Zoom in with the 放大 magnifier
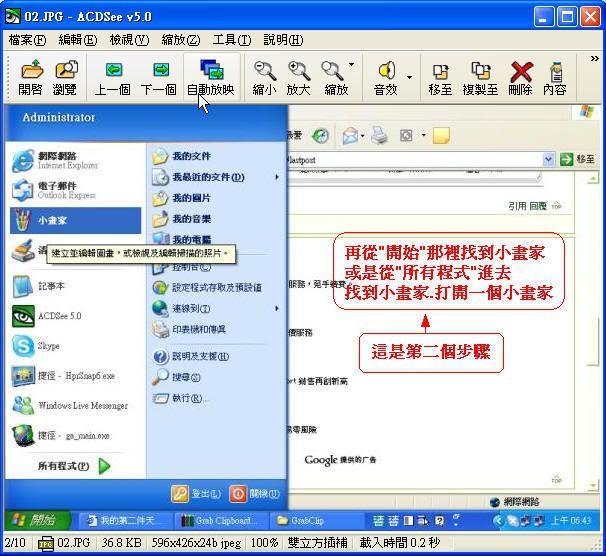 pyautogui.click(x=298, y=77)
